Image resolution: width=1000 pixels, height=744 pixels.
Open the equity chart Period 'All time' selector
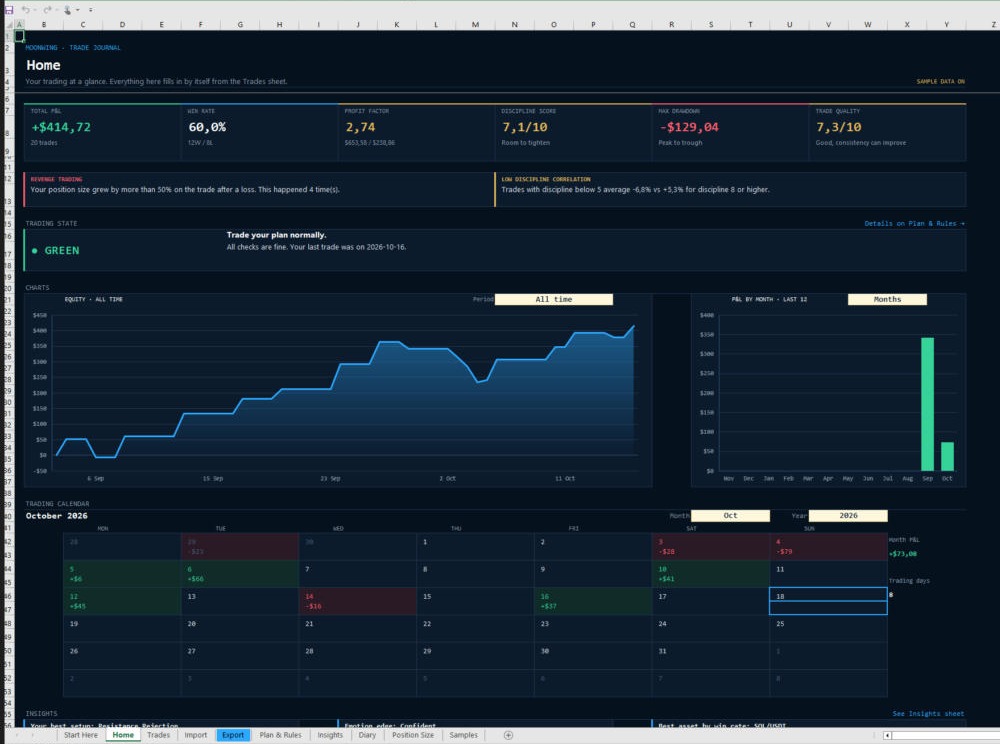[x=554, y=299]
